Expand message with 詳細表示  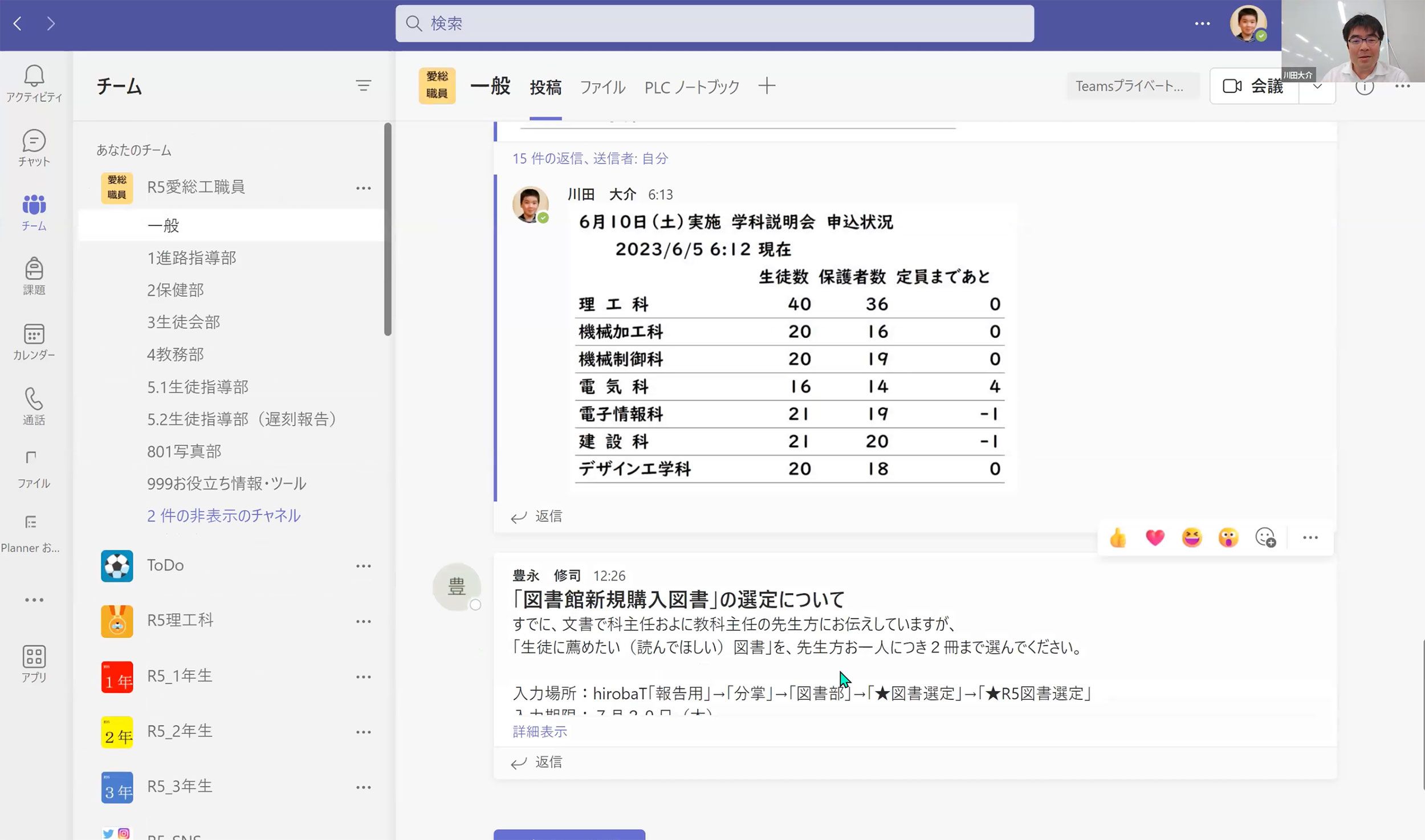click(540, 731)
